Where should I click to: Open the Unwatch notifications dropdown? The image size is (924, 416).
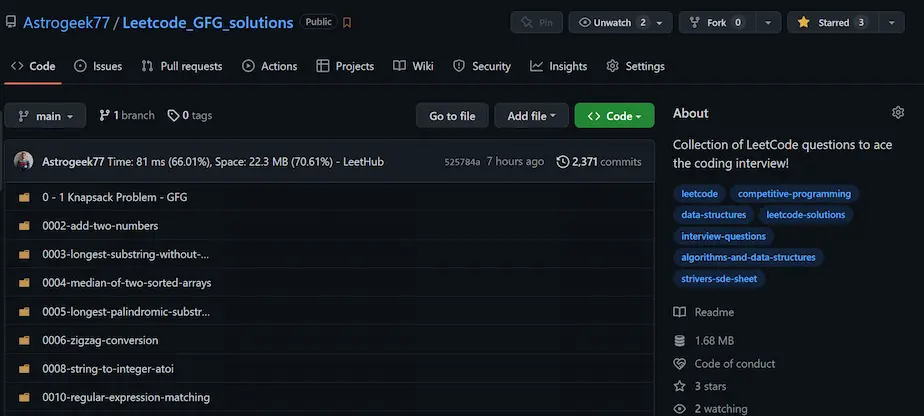[x=620, y=22]
